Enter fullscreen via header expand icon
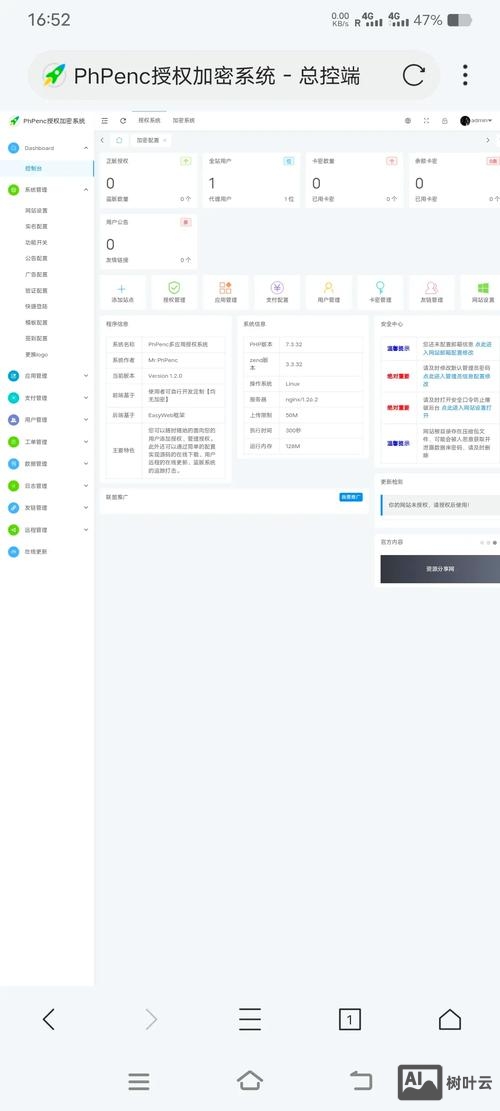500x1111 pixels. (x=426, y=121)
